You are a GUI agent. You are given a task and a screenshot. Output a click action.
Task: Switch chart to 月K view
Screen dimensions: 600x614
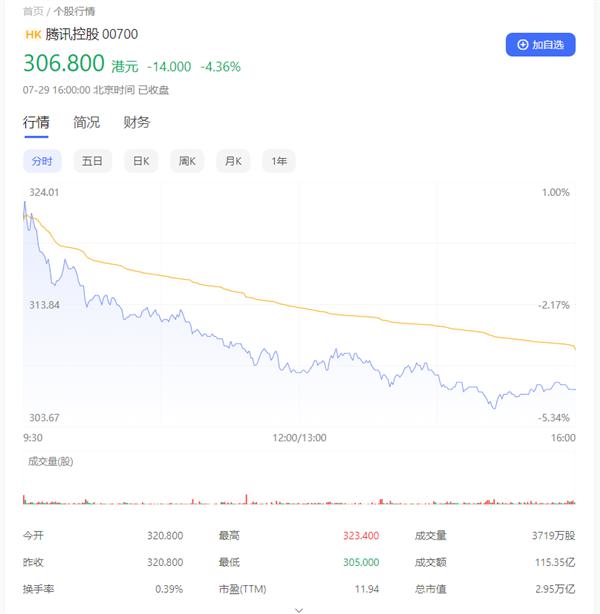pyautogui.click(x=233, y=161)
